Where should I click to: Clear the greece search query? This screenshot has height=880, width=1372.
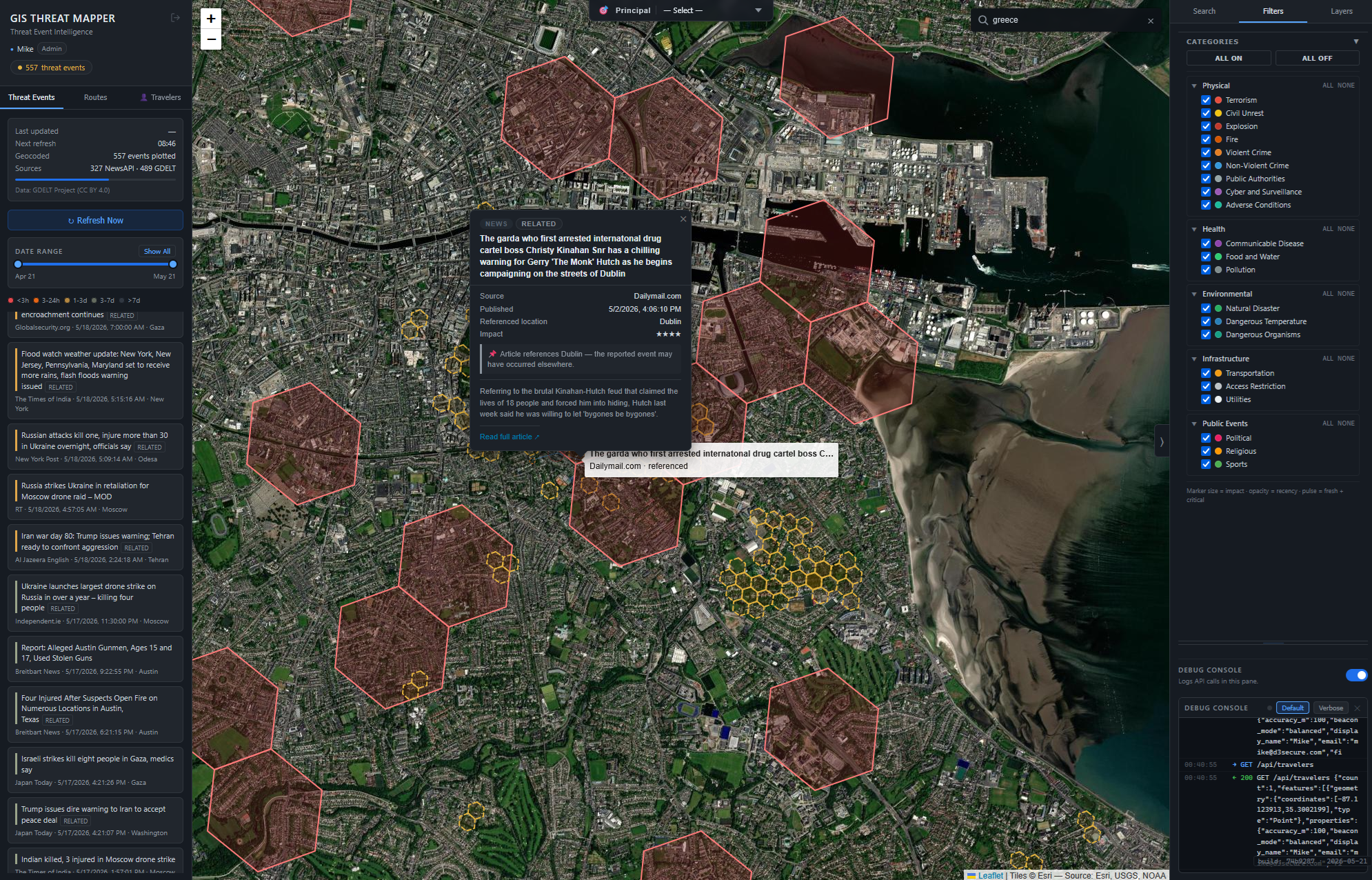1150,21
